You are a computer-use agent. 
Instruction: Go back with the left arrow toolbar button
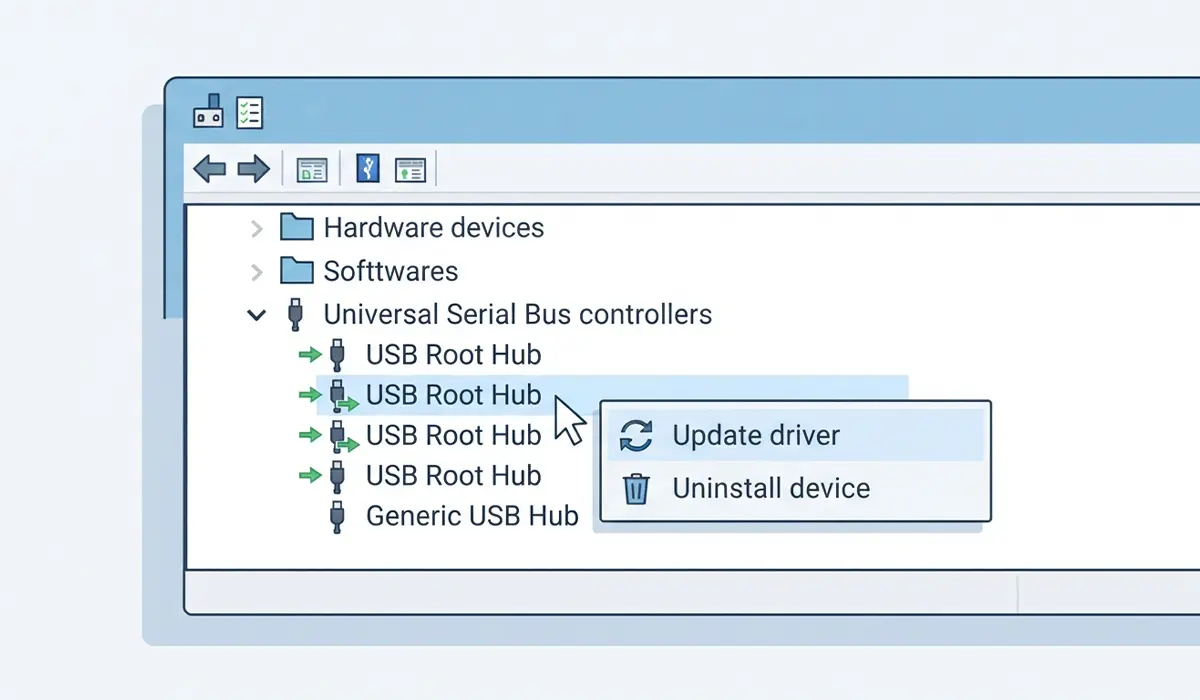[x=209, y=169]
